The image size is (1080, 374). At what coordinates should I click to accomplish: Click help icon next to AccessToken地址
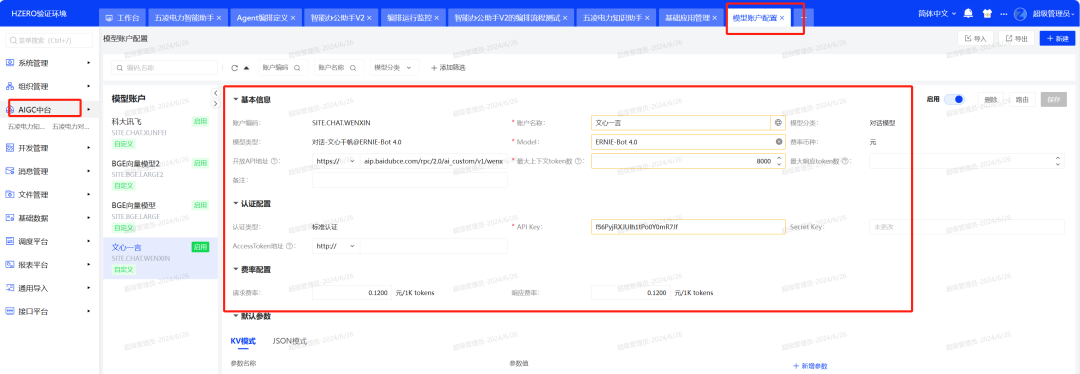point(289,246)
